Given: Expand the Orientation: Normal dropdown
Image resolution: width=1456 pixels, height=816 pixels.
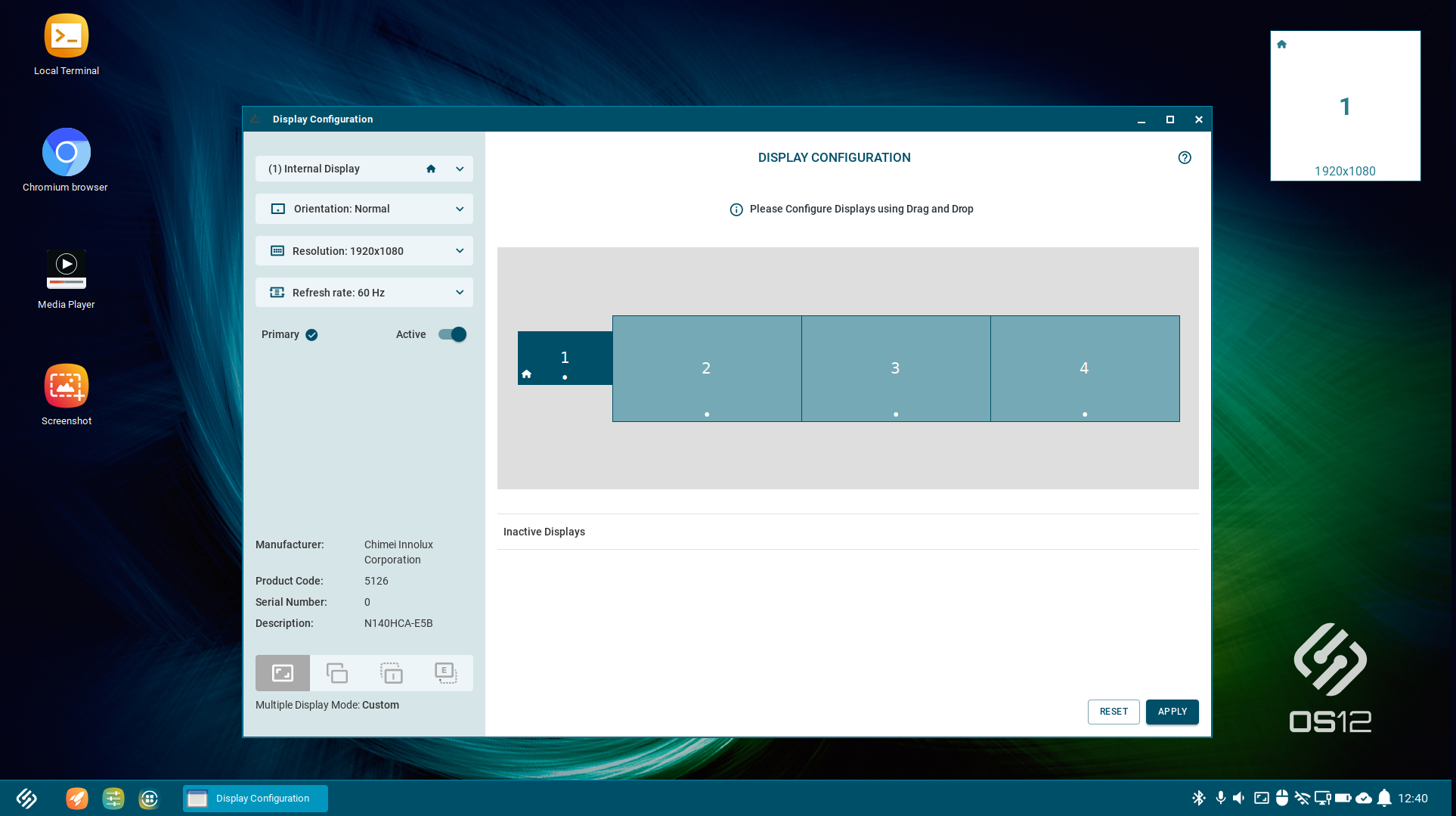Looking at the screenshot, I should tap(364, 209).
